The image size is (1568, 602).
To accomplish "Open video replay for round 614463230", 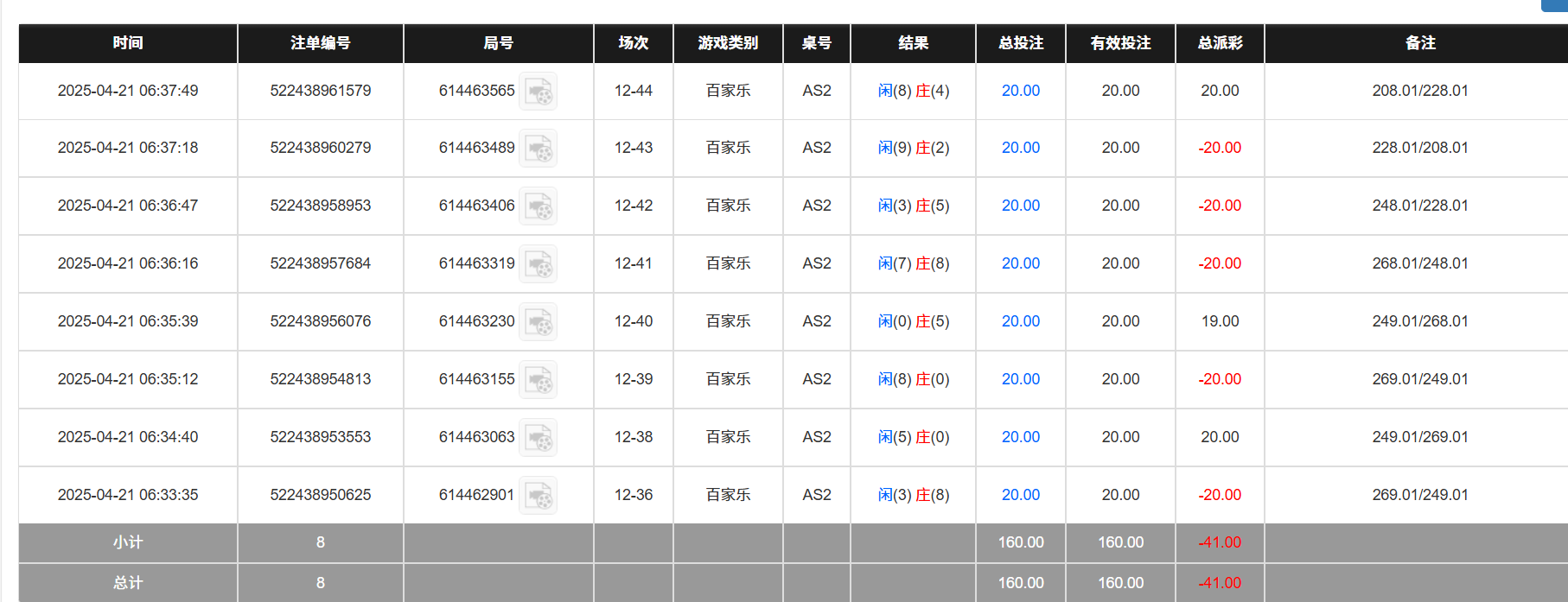I will tap(540, 321).
